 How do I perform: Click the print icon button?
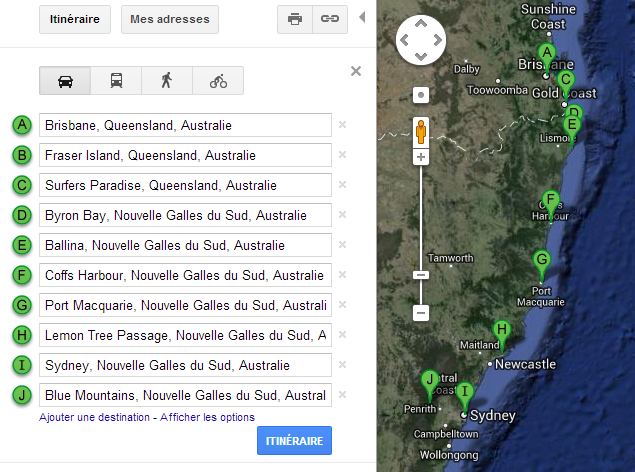coord(295,19)
